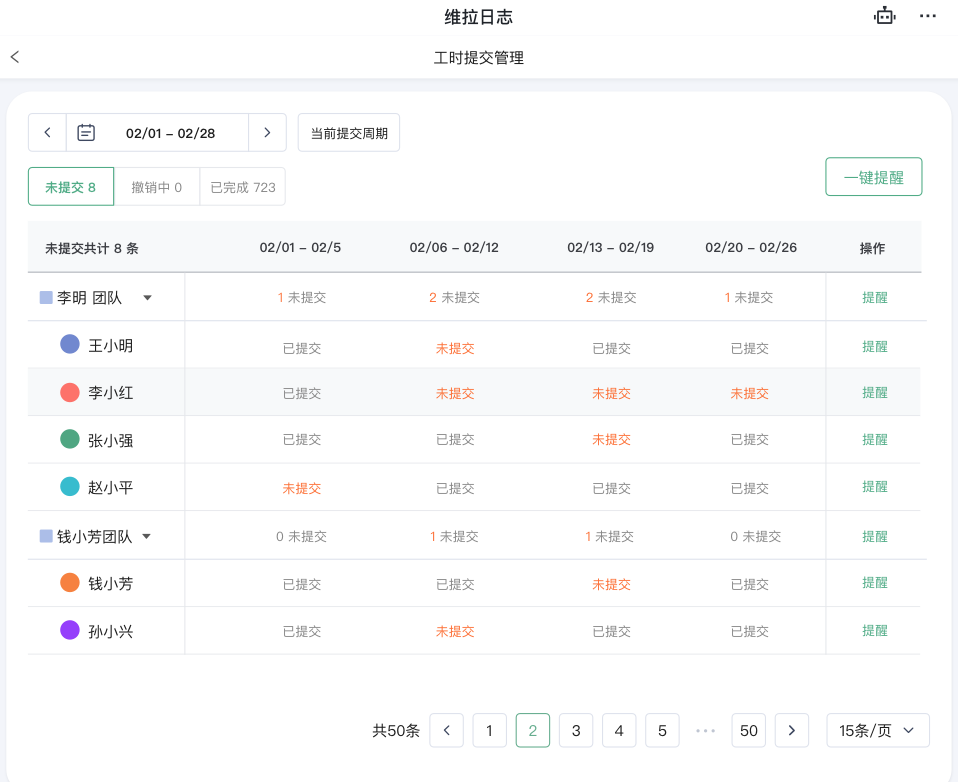Open the three-dot more options menu
This screenshot has width=958, height=782.
[928, 16]
